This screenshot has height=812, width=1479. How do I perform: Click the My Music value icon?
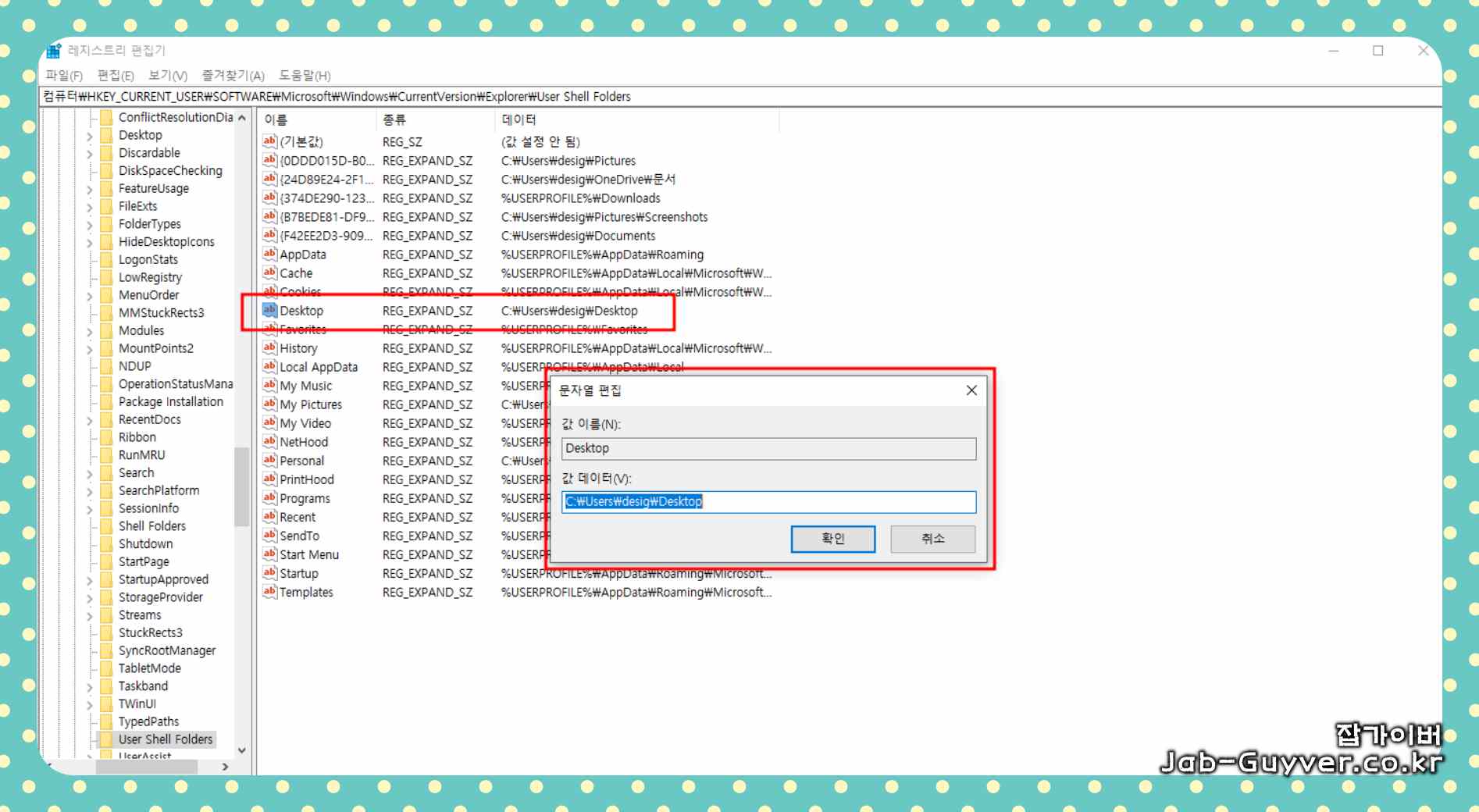pyautogui.click(x=269, y=385)
